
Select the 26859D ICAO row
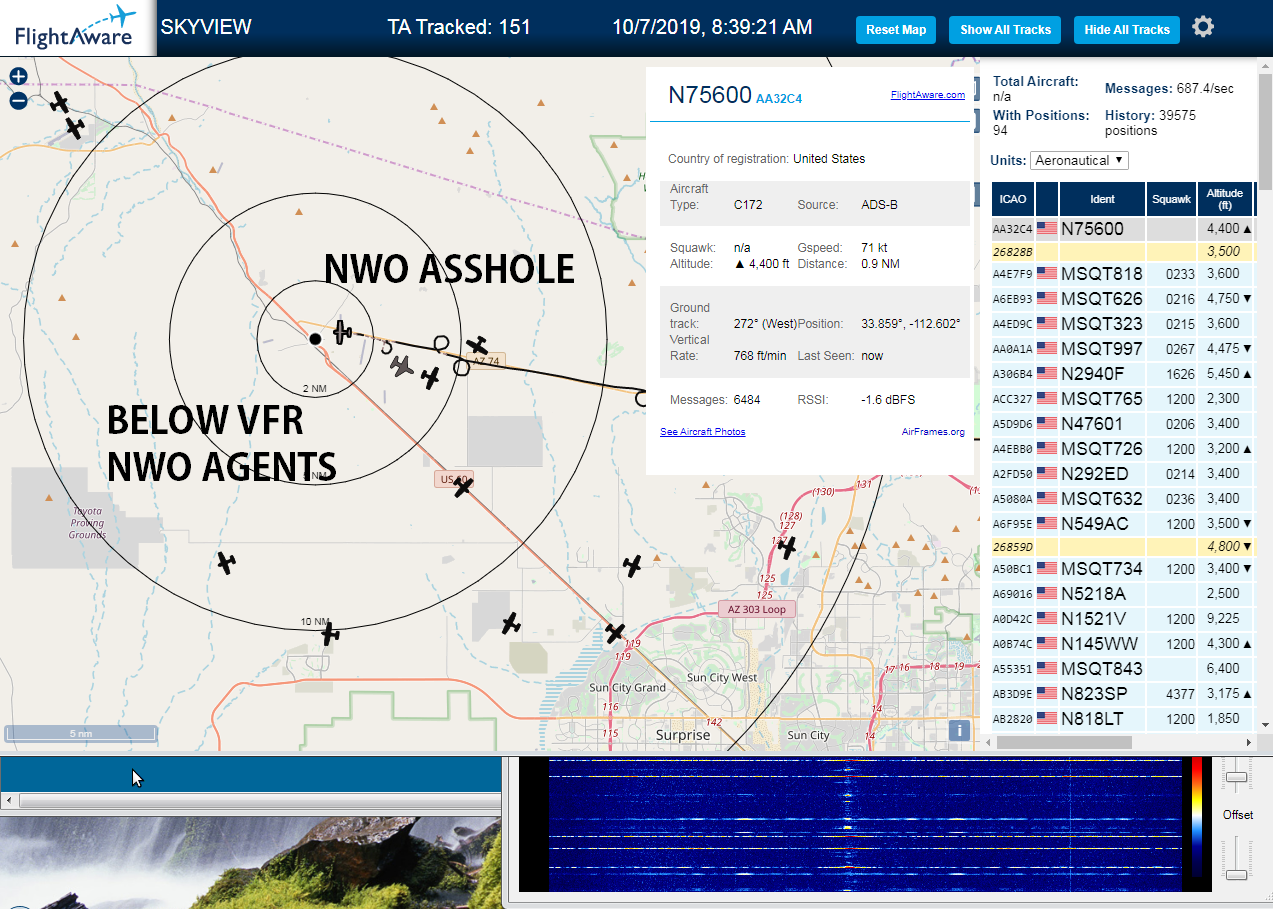click(x=1123, y=547)
